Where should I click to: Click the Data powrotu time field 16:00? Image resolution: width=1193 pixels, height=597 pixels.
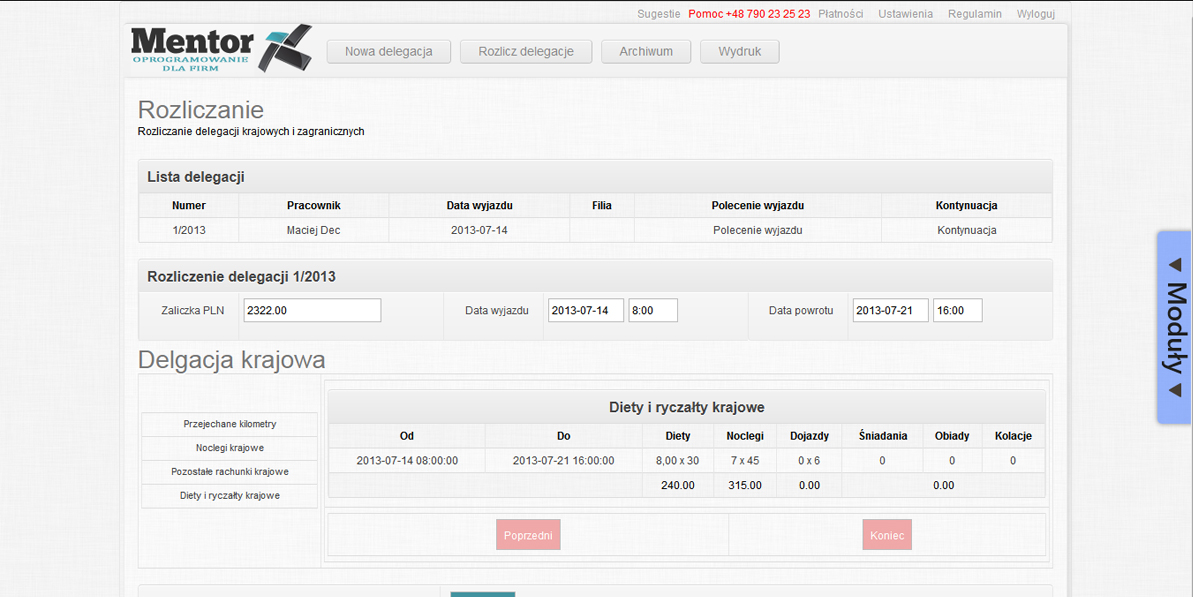click(957, 311)
